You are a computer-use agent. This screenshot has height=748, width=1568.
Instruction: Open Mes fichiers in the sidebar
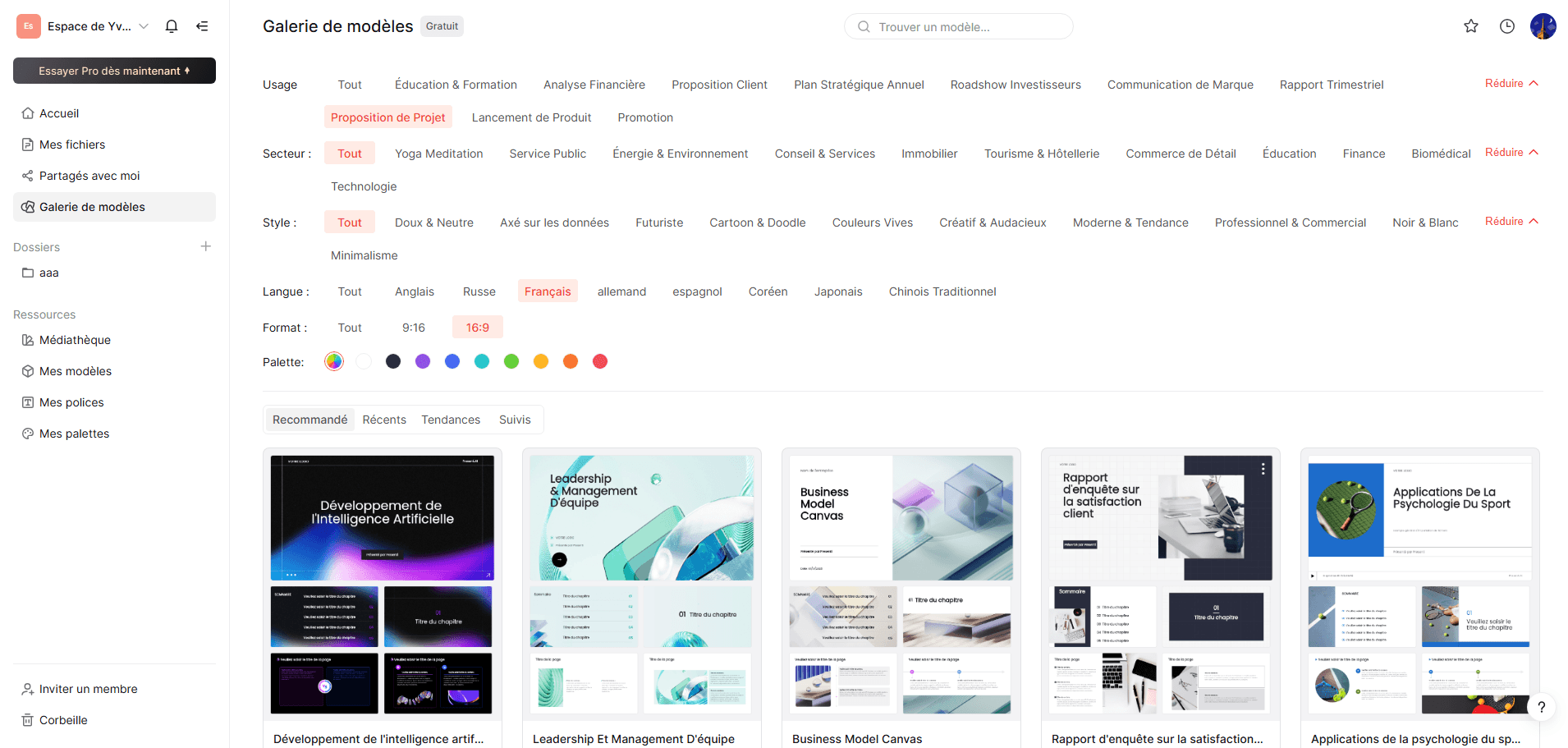tap(114, 145)
